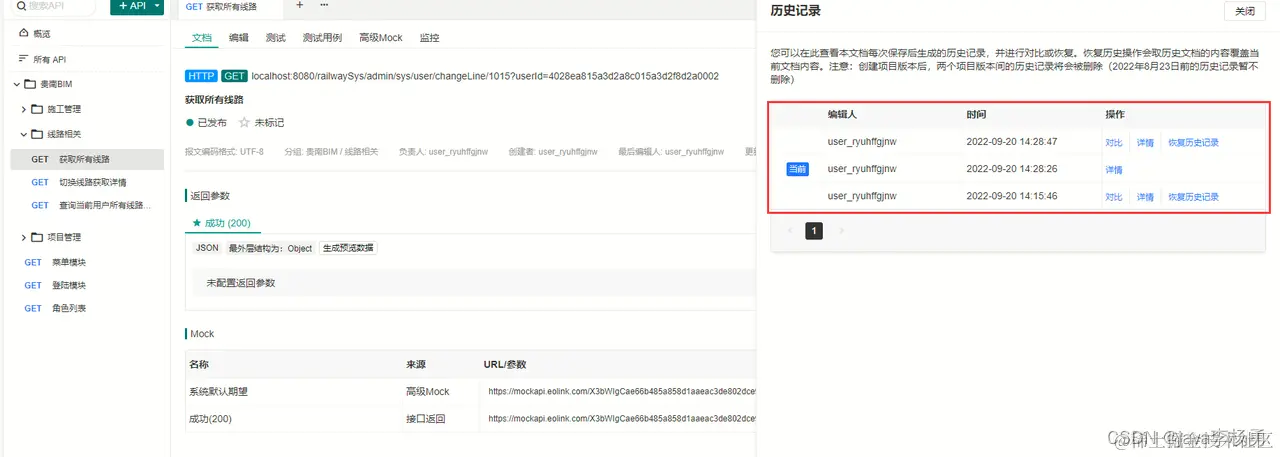Click the mock URL in the 高级Mock row

click(x=622, y=391)
